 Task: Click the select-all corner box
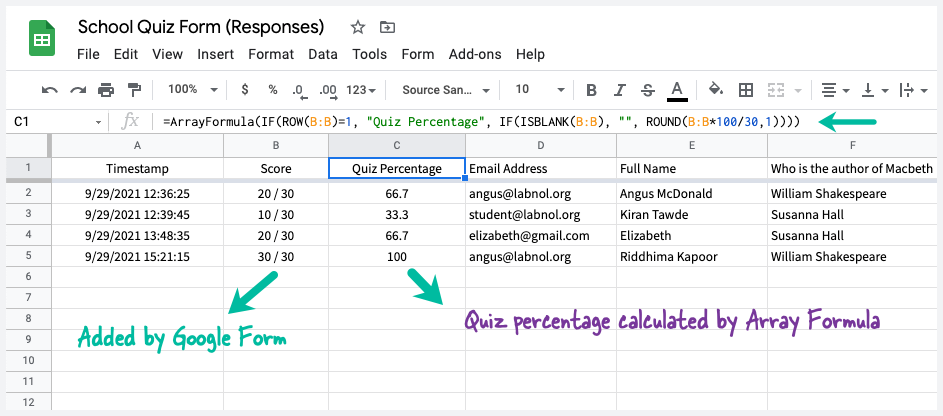[x=29, y=145]
